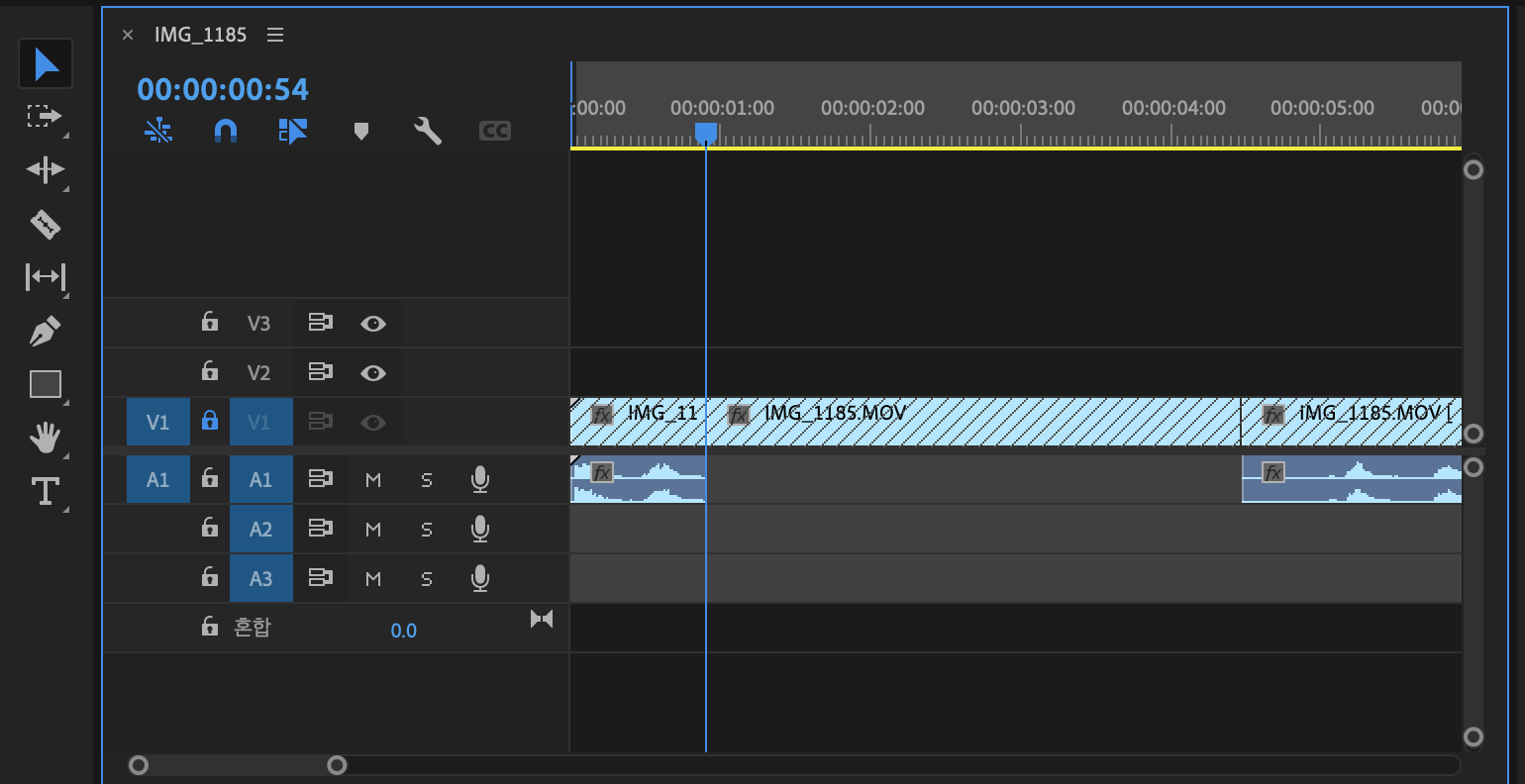1525x784 pixels.
Task: Enable voice-over record on A2
Action: pos(480,530)
